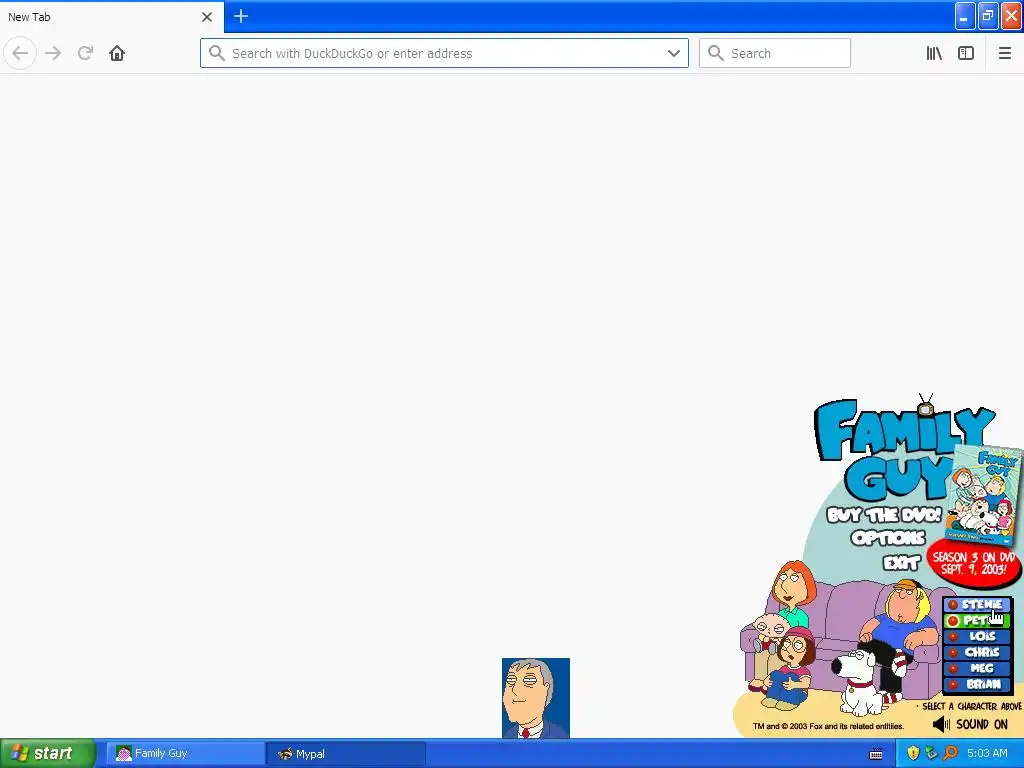Click the gray-haired man desktop character

(x=536, y=697)
